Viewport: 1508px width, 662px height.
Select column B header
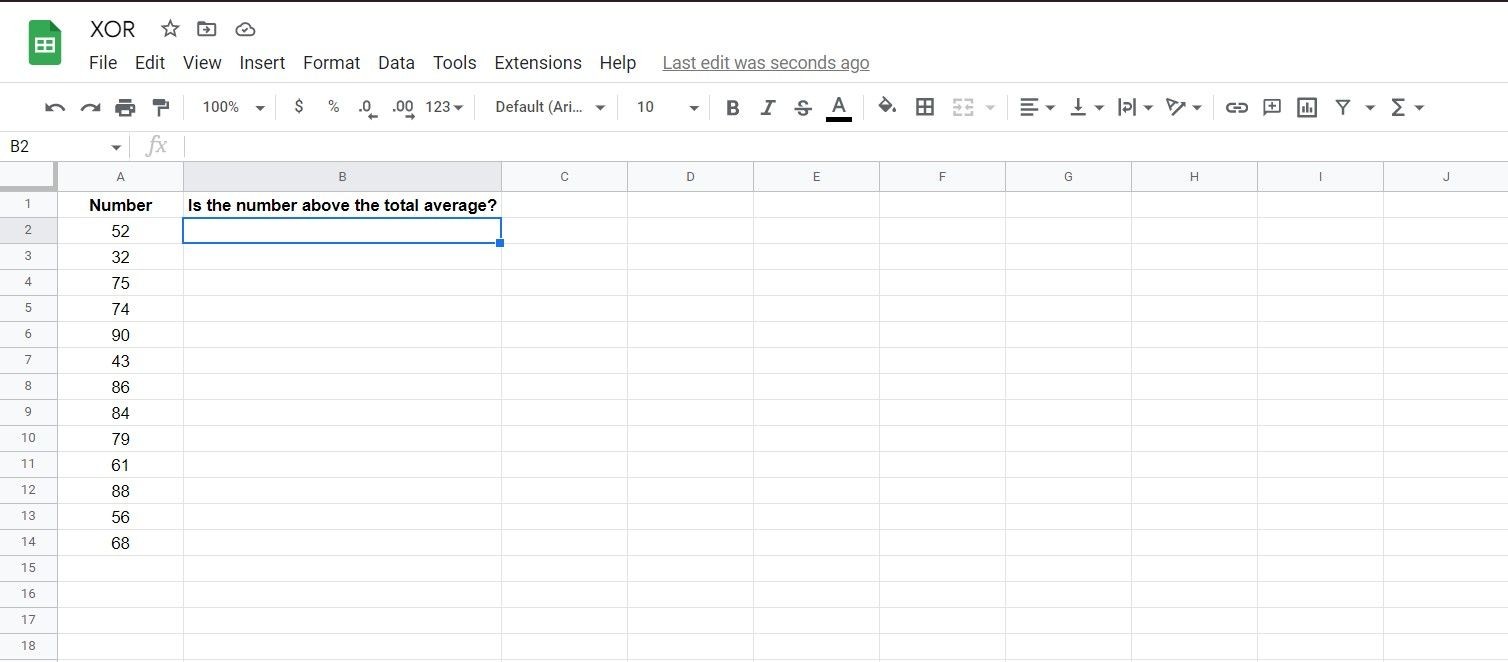[x=342, y=176]
